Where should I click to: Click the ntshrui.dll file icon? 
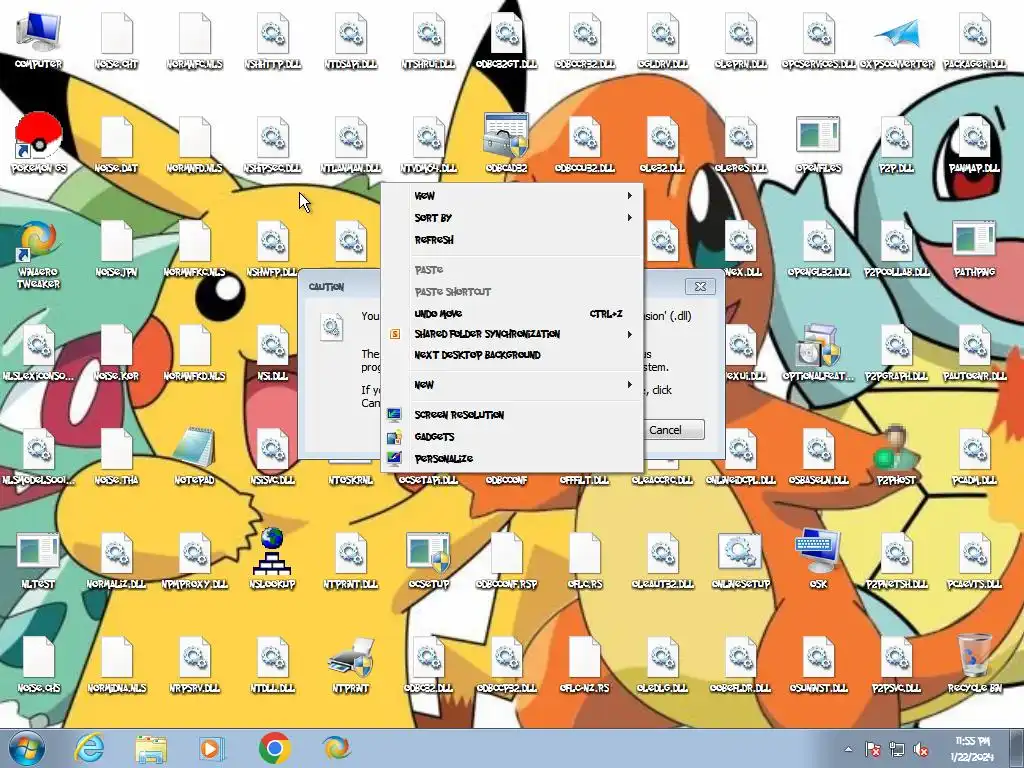point(428,39)
